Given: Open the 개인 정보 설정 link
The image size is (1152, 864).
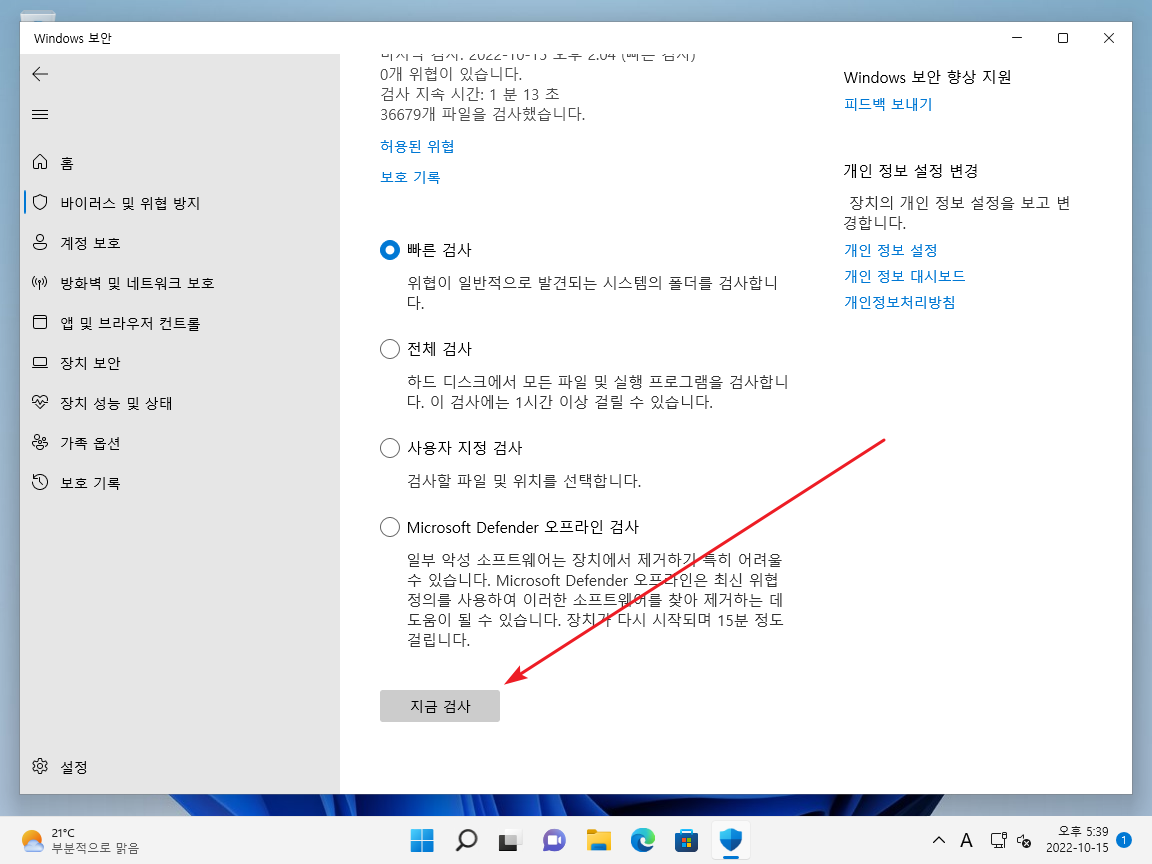Looking at the screenshot, I should (x=890, y=250).
